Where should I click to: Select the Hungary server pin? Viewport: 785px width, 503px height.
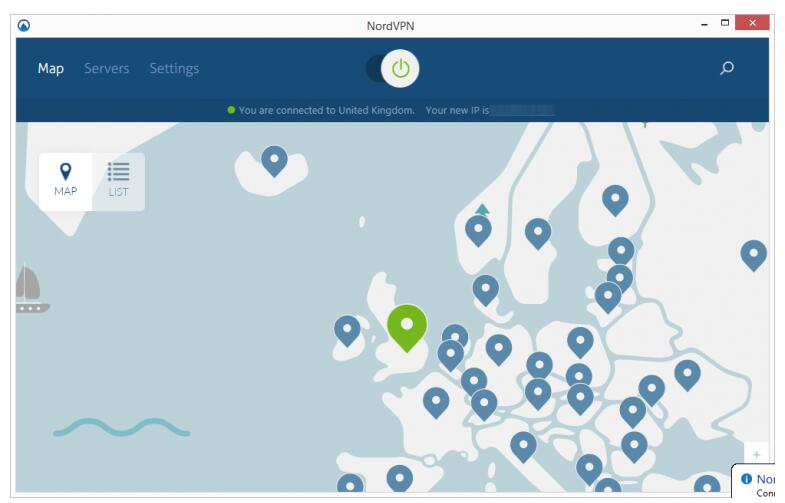tap(580, 399)
